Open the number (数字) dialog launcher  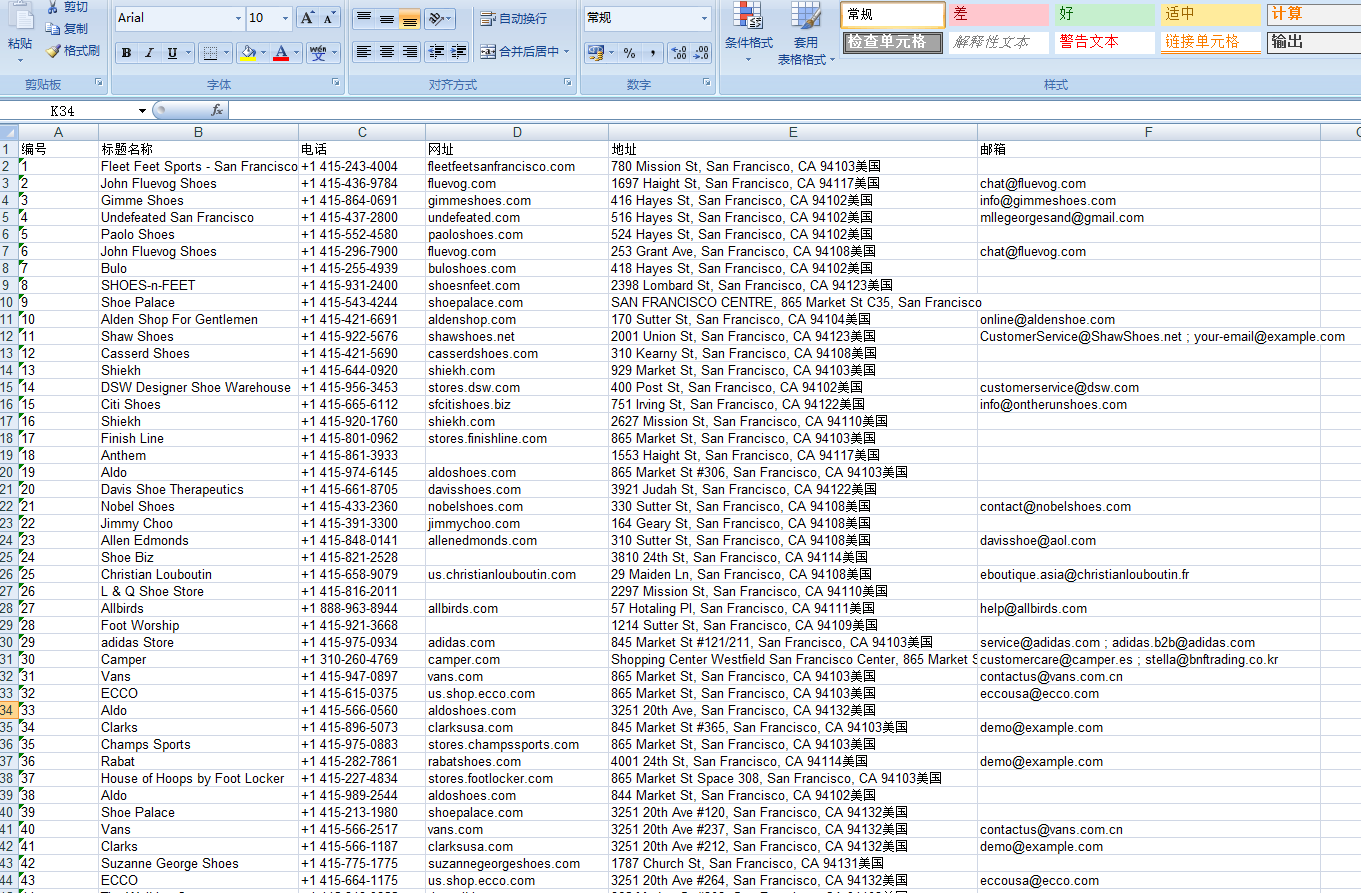(706, 82)
